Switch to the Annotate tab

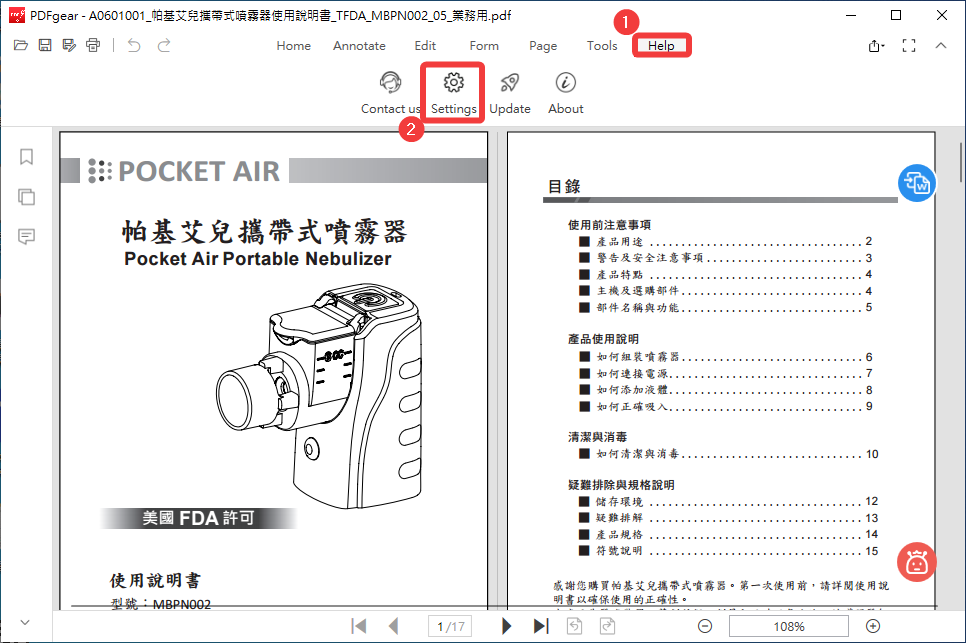point(359,46)
